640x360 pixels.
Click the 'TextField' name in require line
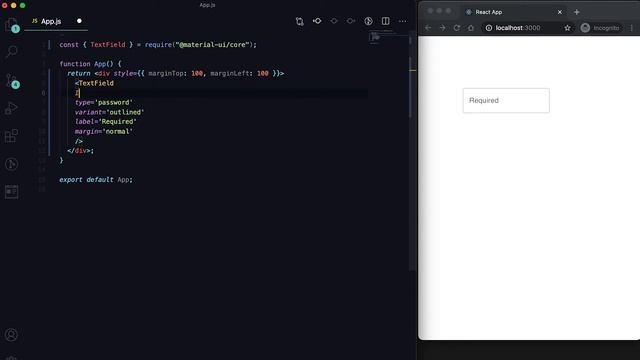[x=108, y=44]
